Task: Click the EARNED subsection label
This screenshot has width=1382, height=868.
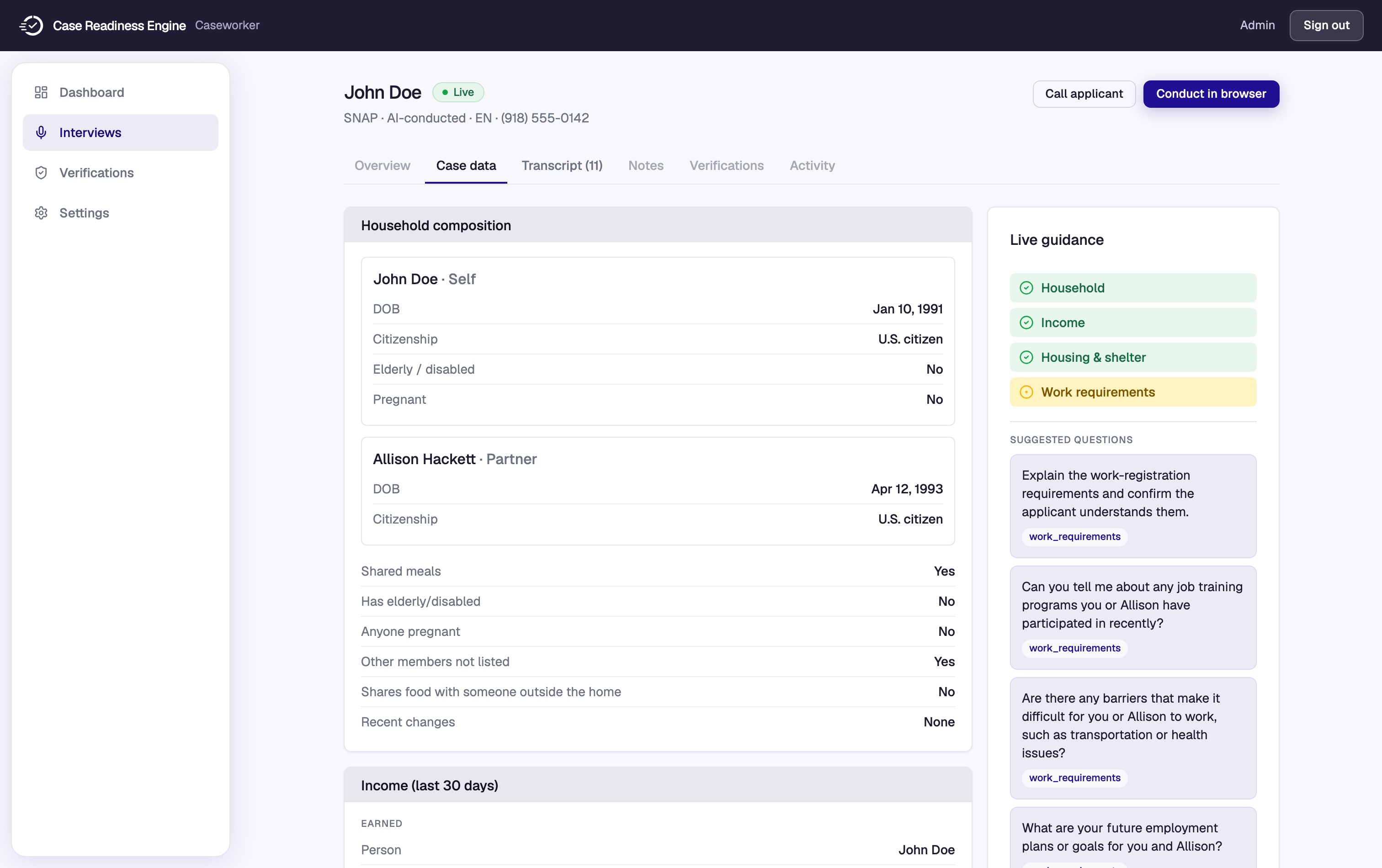Action: pyautogui.click(x=382, y=823)
